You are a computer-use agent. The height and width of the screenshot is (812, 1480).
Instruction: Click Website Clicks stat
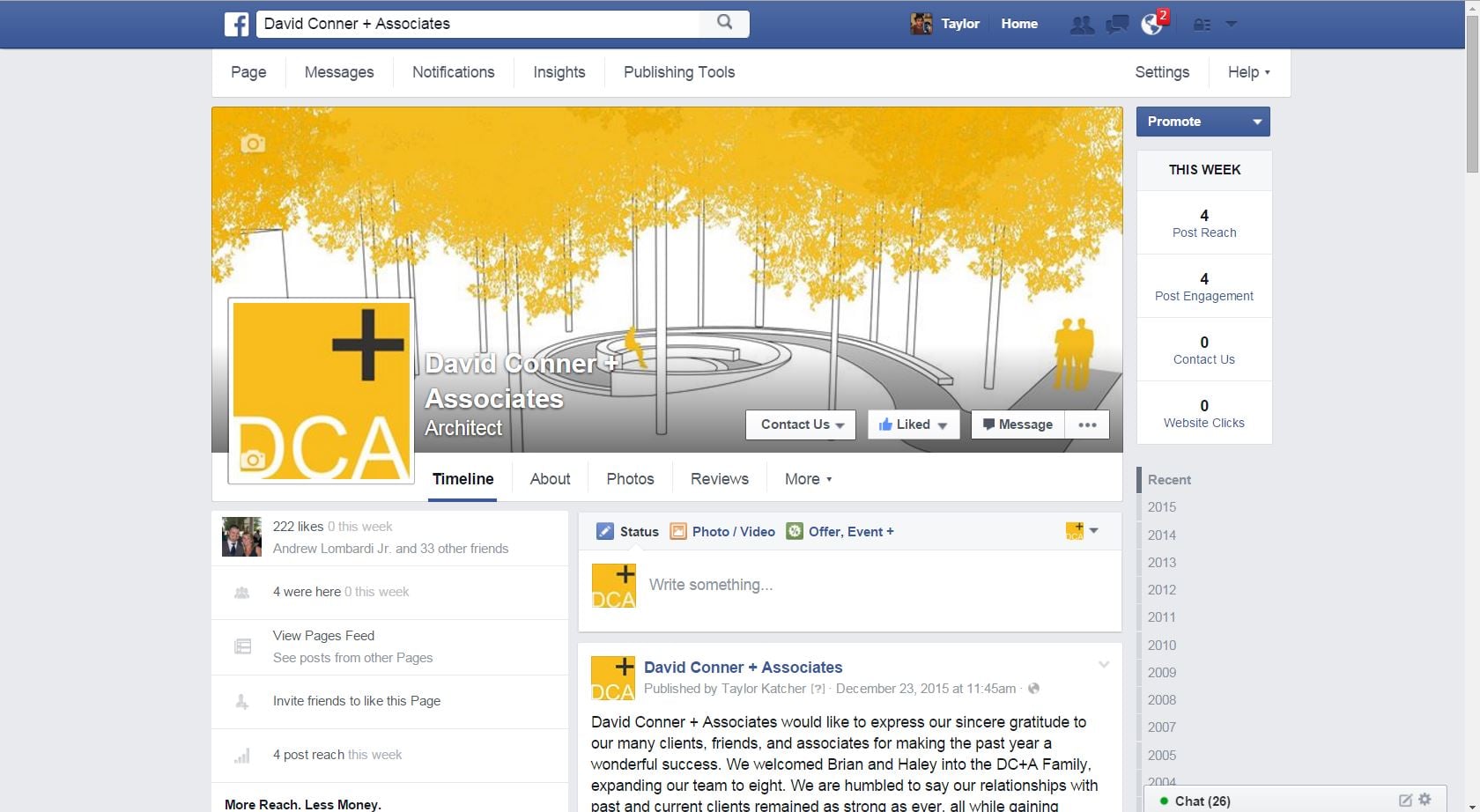click(x=1204, y=413)
